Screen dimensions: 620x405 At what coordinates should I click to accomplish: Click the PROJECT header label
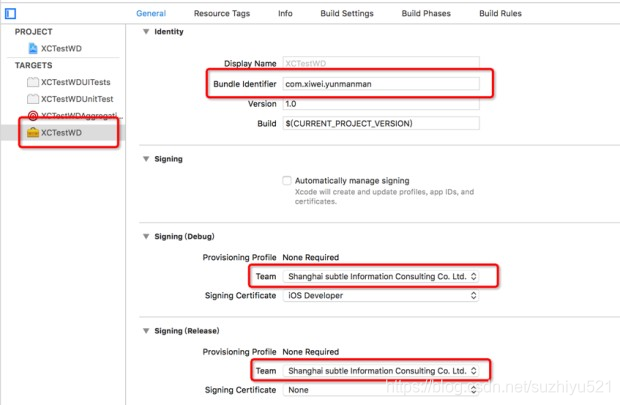click(34, 32)
